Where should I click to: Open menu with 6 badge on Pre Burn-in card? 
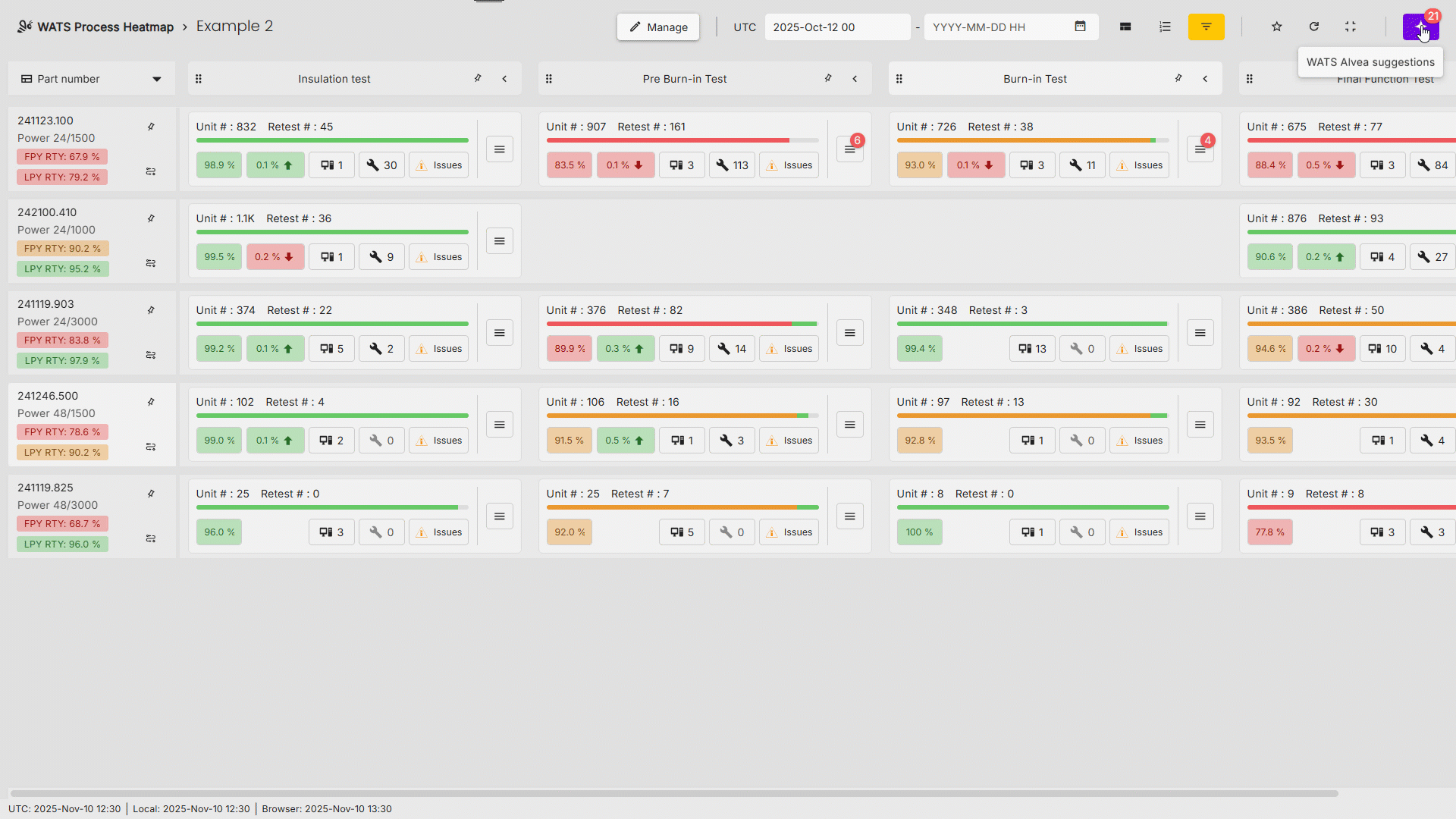coord(850,149)
